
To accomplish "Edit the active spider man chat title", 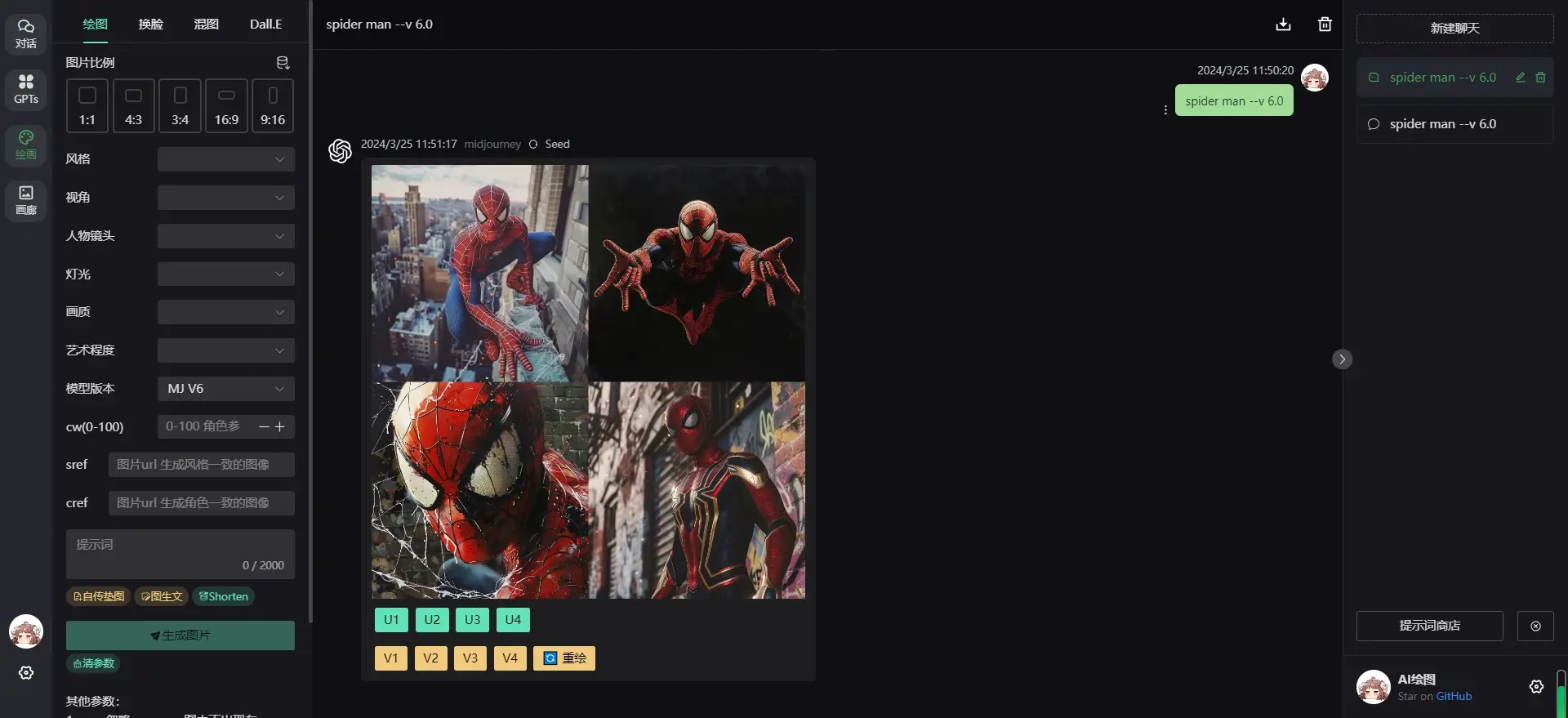I will point(1521,78).
